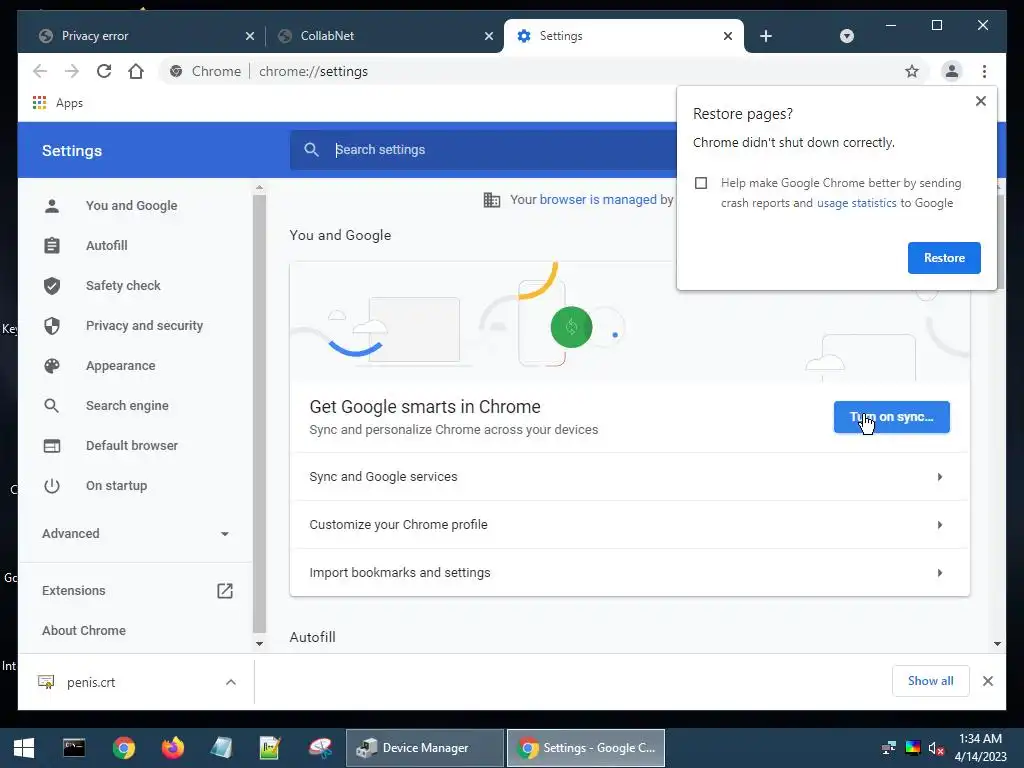1024x768 pixels.
Task: Click the Restore button
Action: click(x=944, y=258)
